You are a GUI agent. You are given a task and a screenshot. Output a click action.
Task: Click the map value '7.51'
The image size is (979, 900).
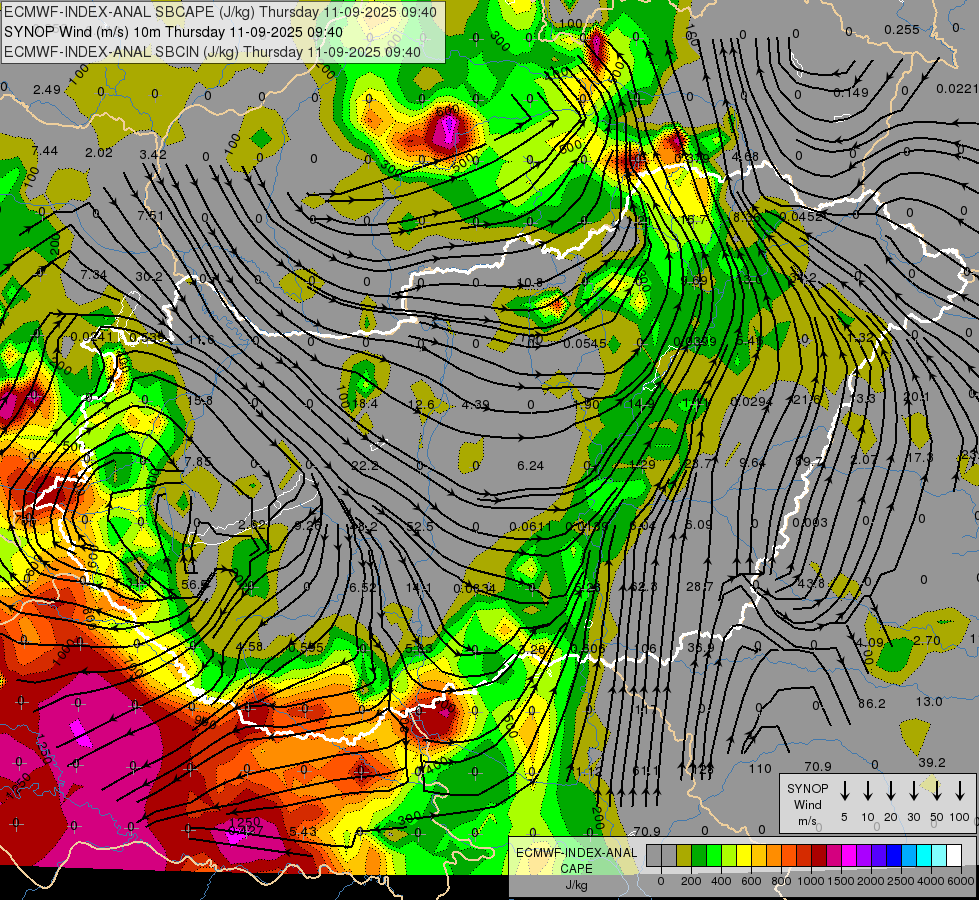tap(150, 215)
